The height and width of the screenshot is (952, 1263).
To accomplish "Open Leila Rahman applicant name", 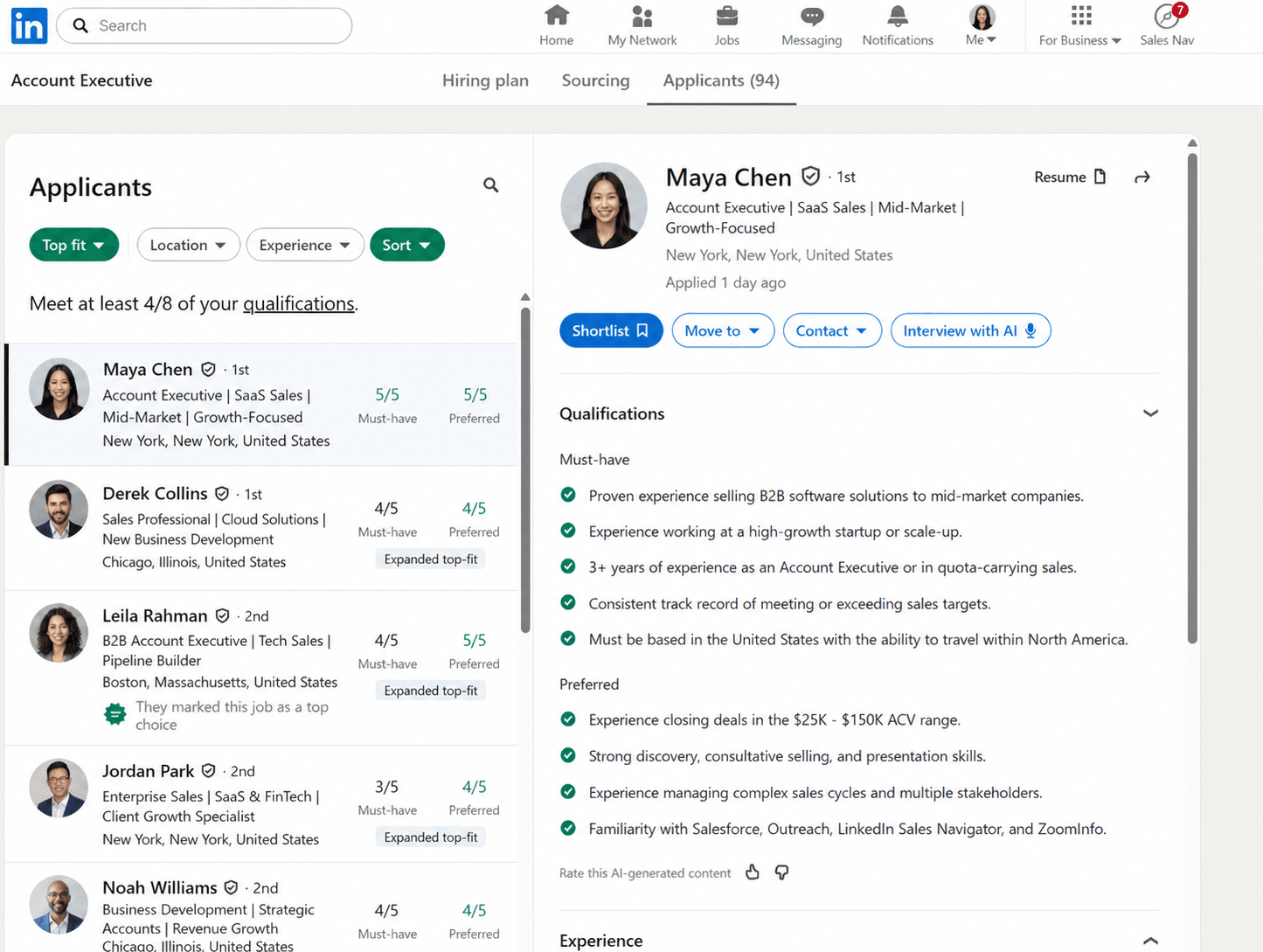I will tap(155, 615).
